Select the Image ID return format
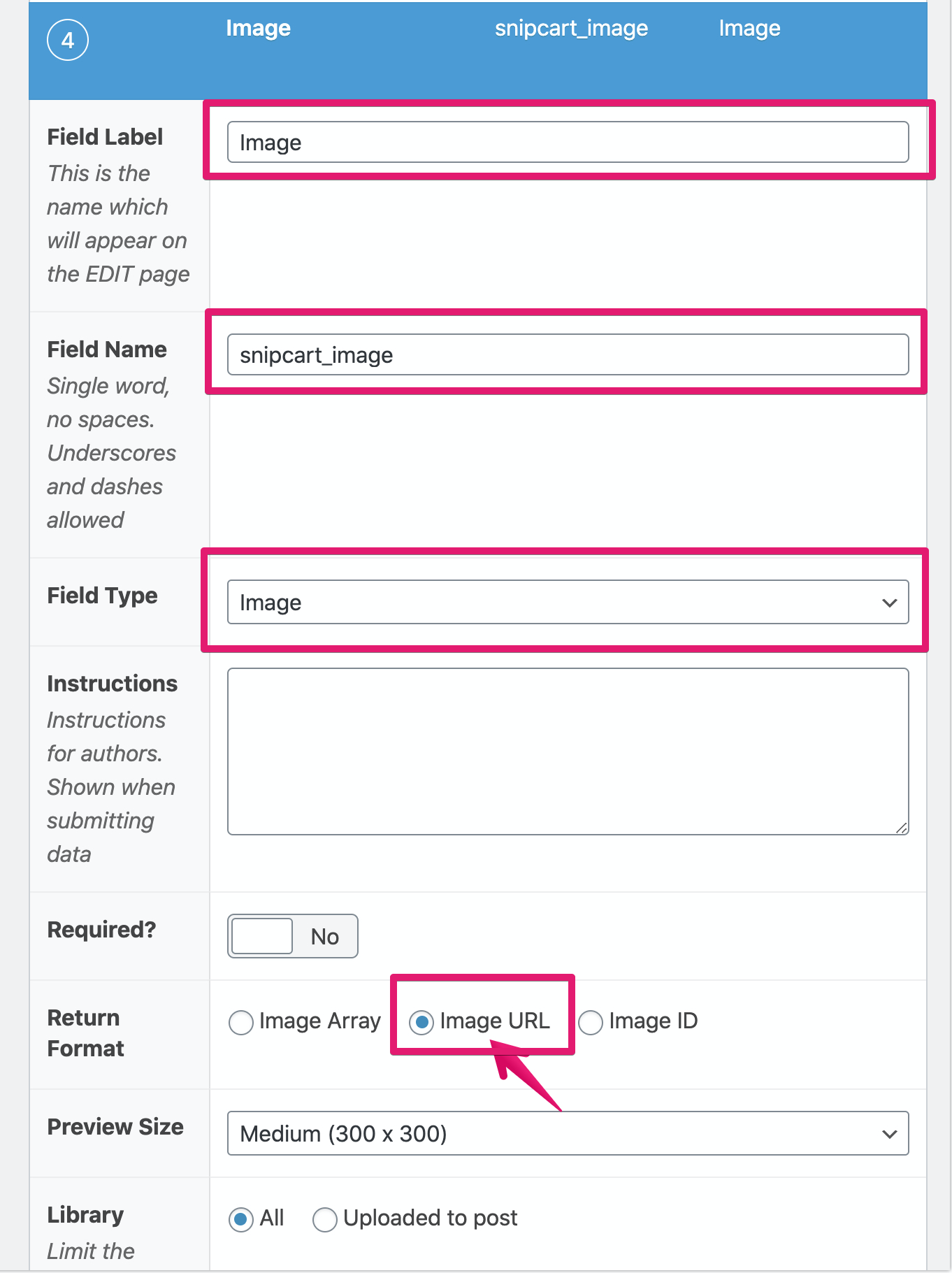952x1273 pixels. pyautogui.click(x=591, y=1022)
